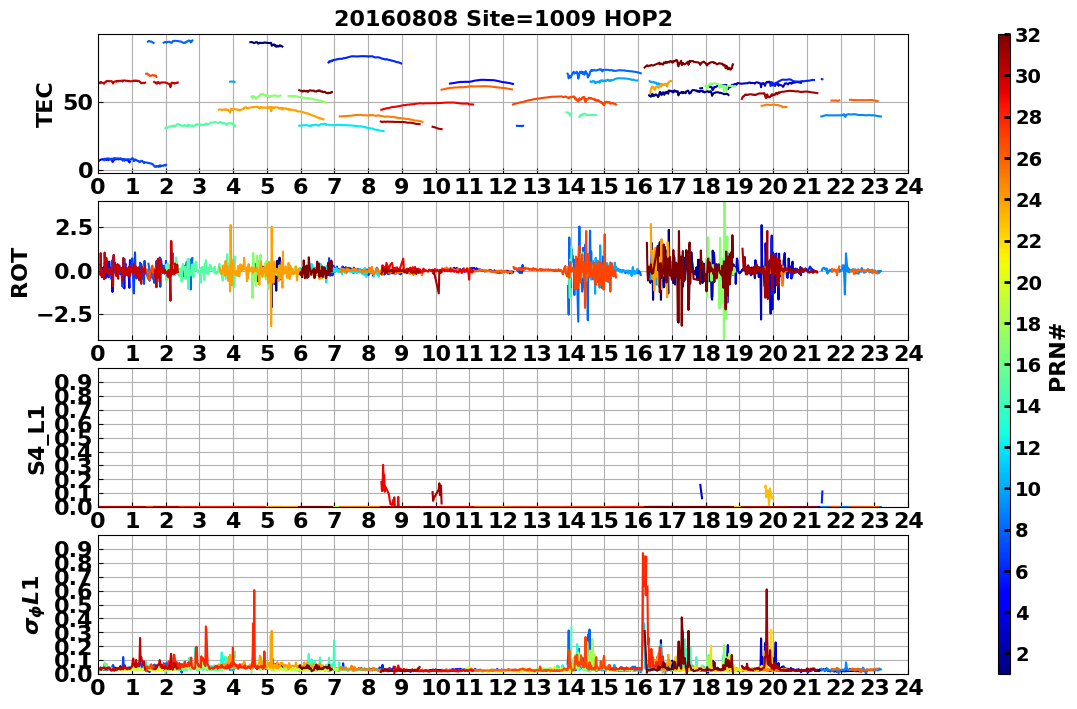Image resolution: width=1077 pixels, height=709 pixels.
Task: Click the tall light-green ROT spike near hour 18.5
Action: coord(723,271)
